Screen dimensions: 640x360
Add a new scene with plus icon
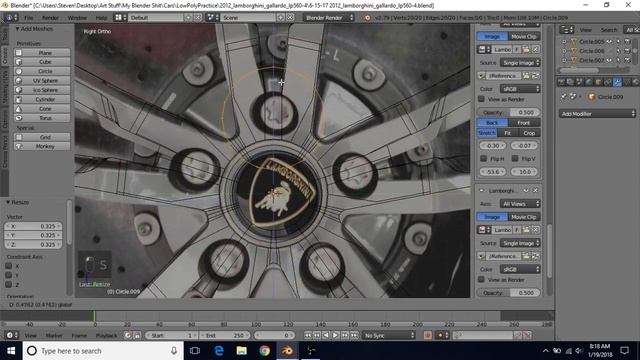(281, 18)
